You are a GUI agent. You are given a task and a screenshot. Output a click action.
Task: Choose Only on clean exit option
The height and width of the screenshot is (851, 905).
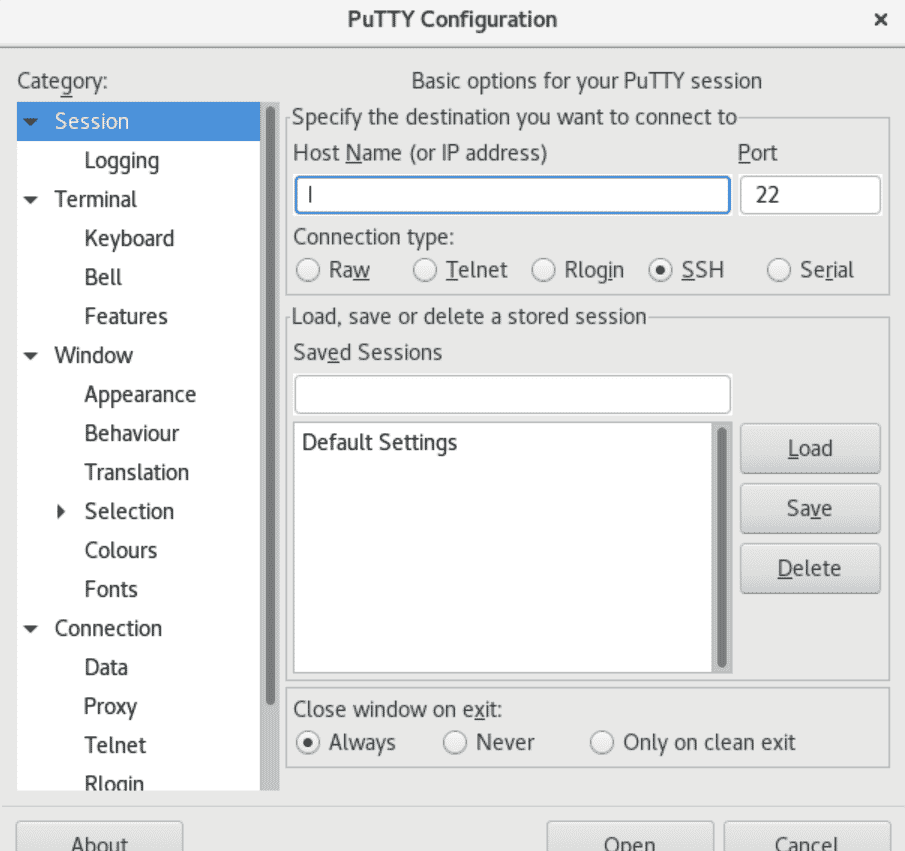coord(602,742)
